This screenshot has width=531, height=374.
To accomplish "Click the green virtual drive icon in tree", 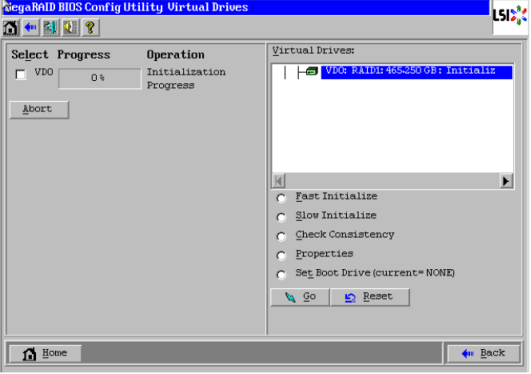I will [312, 71].
